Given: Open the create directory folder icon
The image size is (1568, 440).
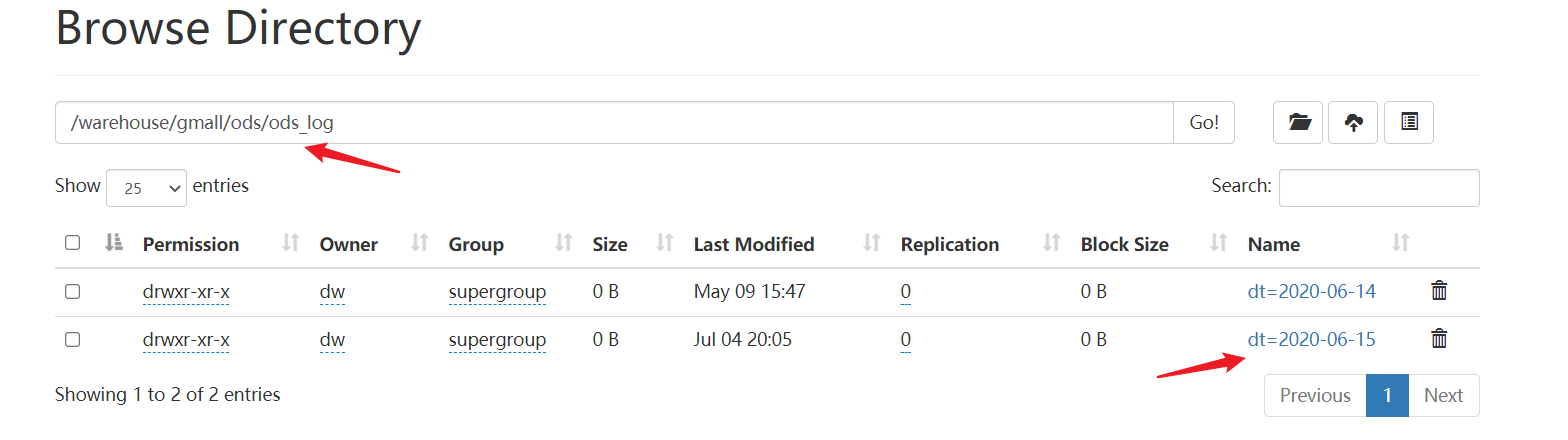Looking at the screenshot, I should [x=1298, y=123].
